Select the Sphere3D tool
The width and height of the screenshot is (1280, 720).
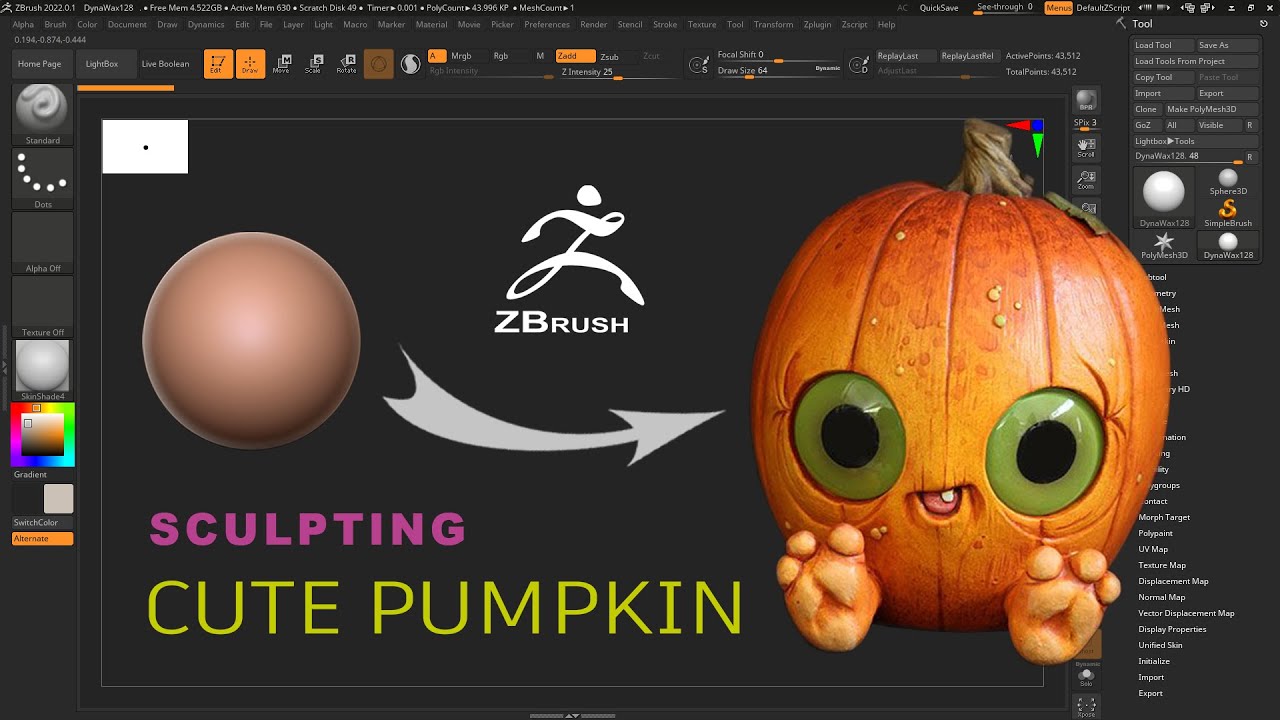click(x=1228, y=182)
